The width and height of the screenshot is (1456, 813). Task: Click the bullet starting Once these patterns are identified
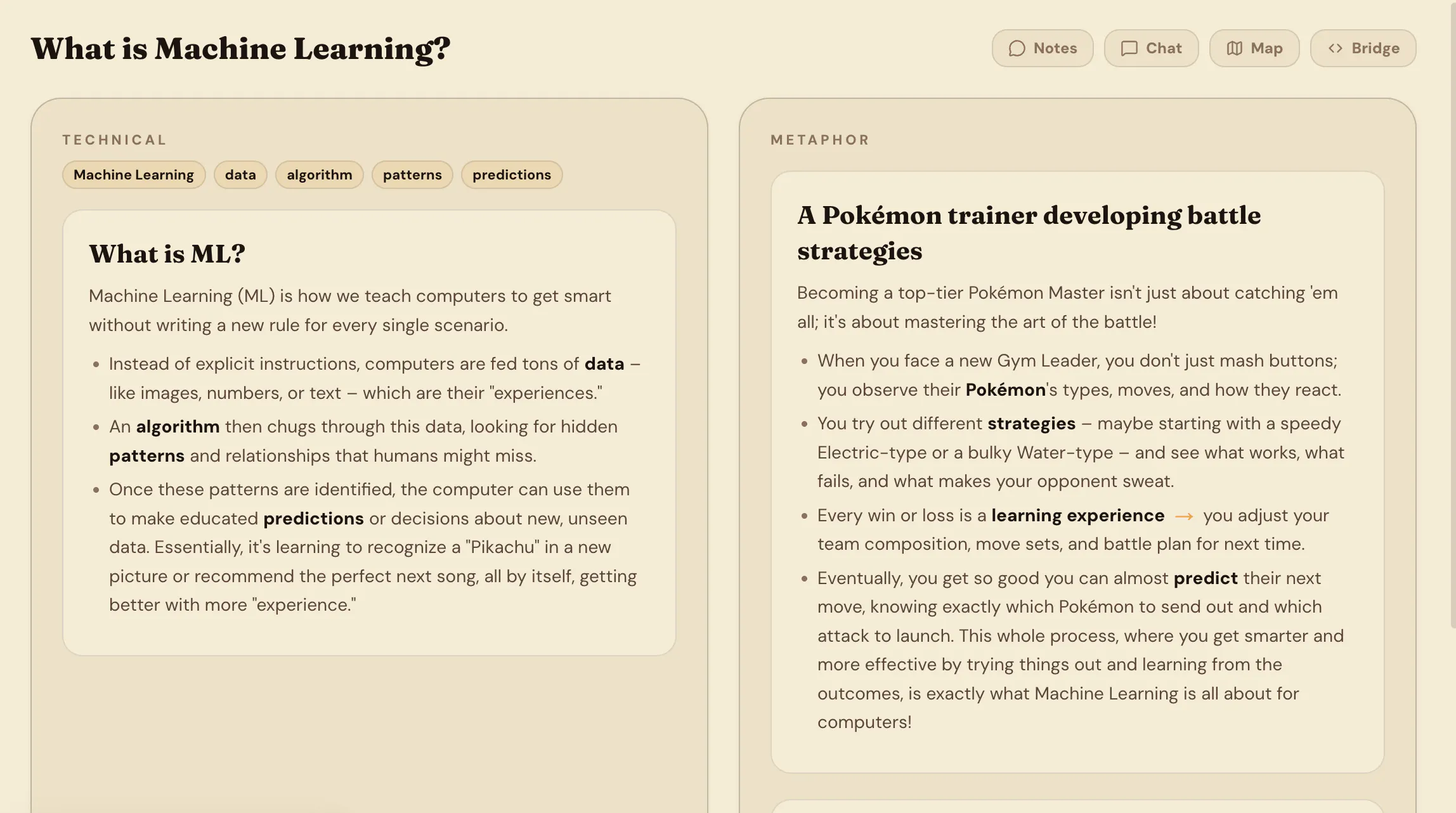[373, 547]
